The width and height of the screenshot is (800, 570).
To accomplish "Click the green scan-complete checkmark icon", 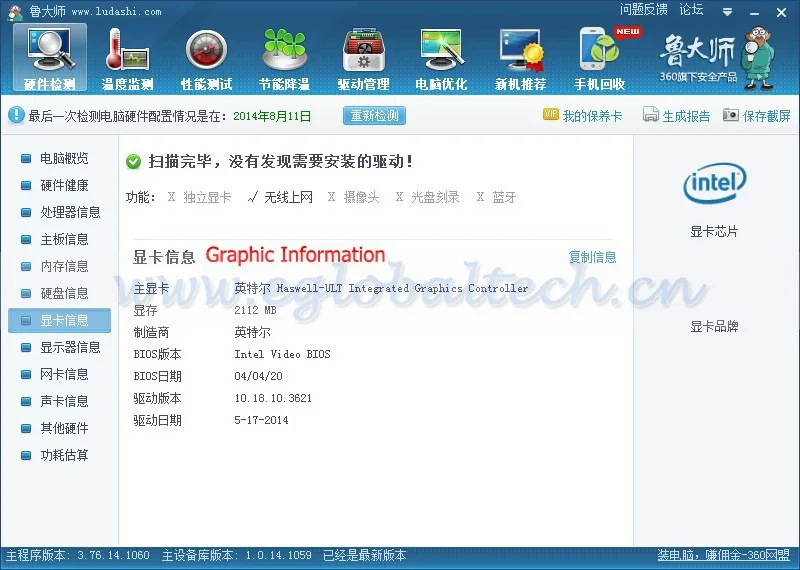I will pos(133,162).
